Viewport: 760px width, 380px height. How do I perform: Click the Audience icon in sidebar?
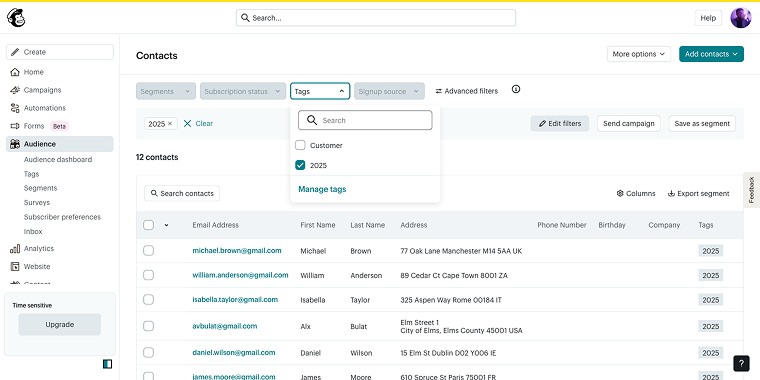15,144
